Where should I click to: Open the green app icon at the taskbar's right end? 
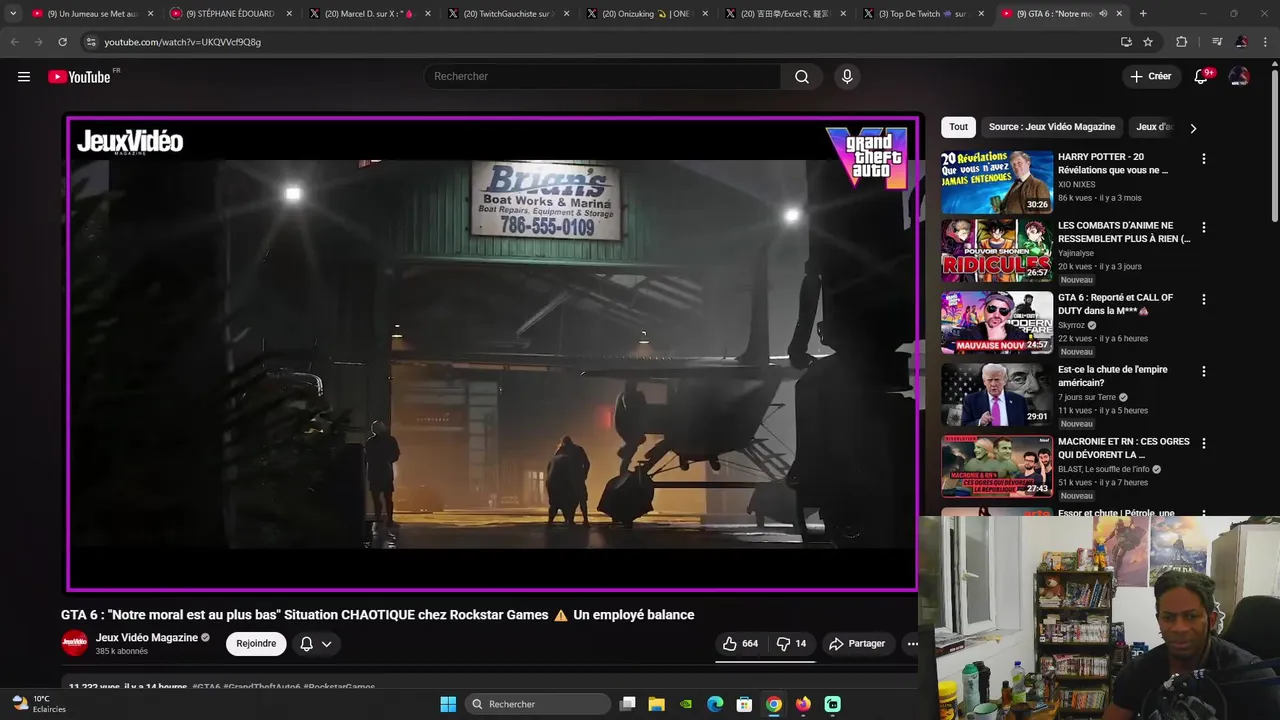(x=832, y=704)
